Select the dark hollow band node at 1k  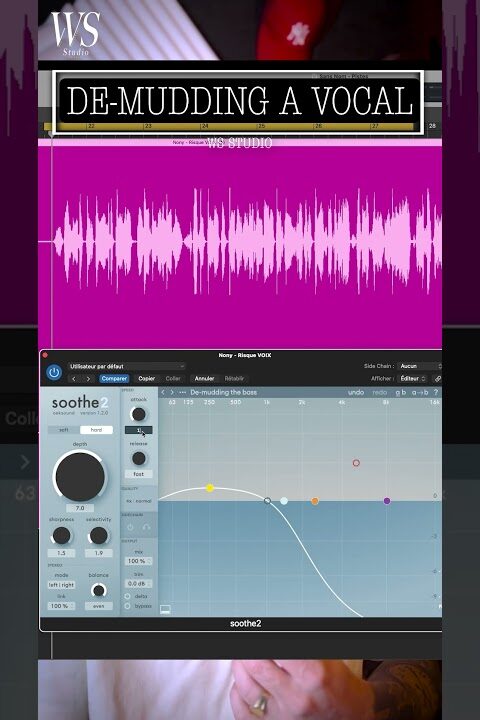pyautogui.click(x=267, y=501)
